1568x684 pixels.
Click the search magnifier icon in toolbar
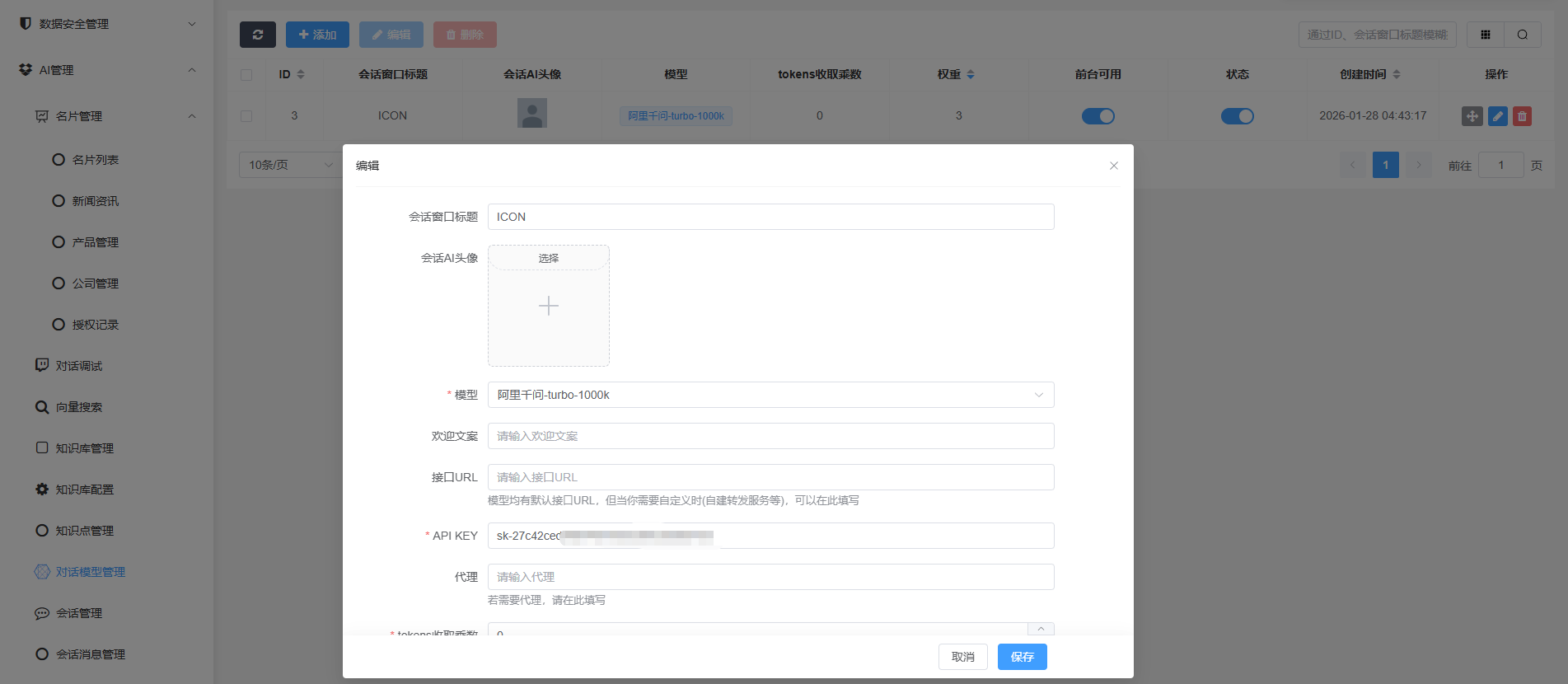(x=1522, y=35)
